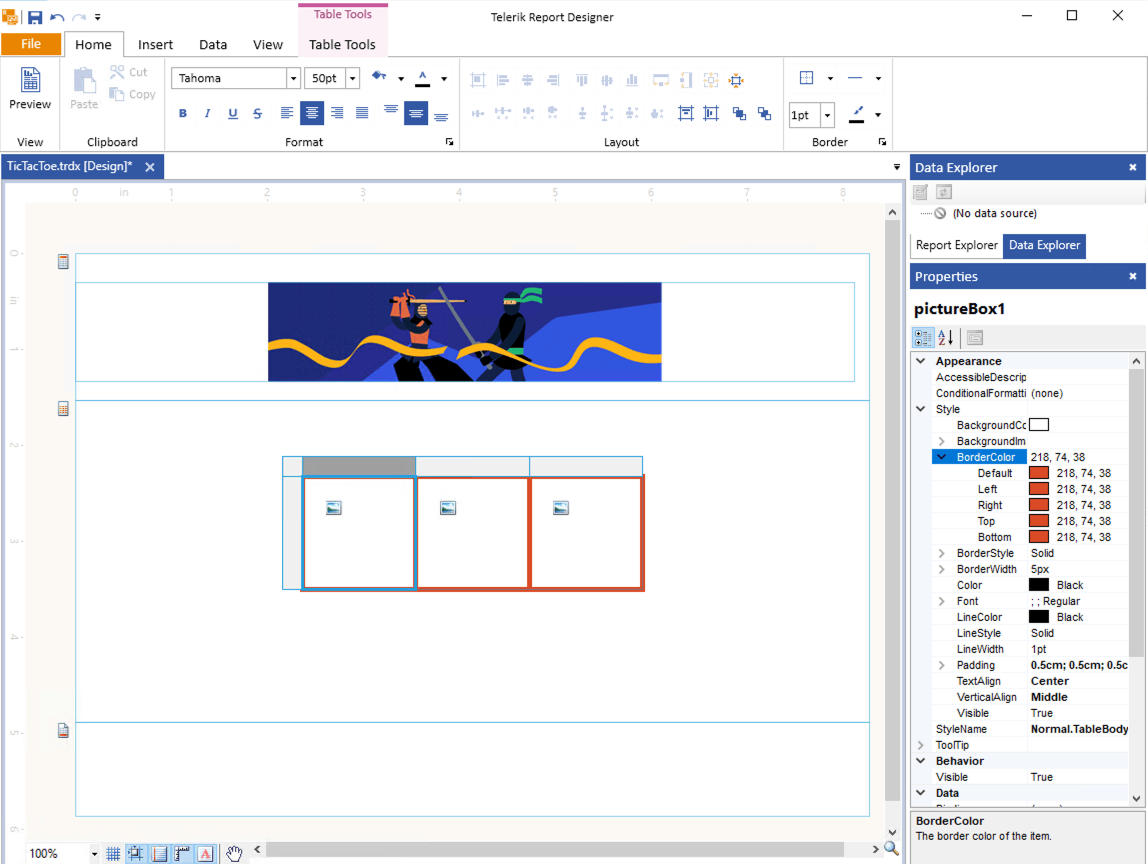
Task: Expand the Padding property
Action: click(942, 666)
